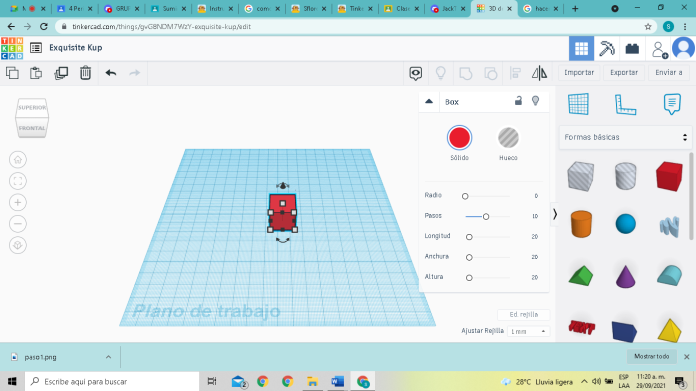Screen dimensions: 696x391
Task: Click the Radio slider handle
Action: [465, 196]
